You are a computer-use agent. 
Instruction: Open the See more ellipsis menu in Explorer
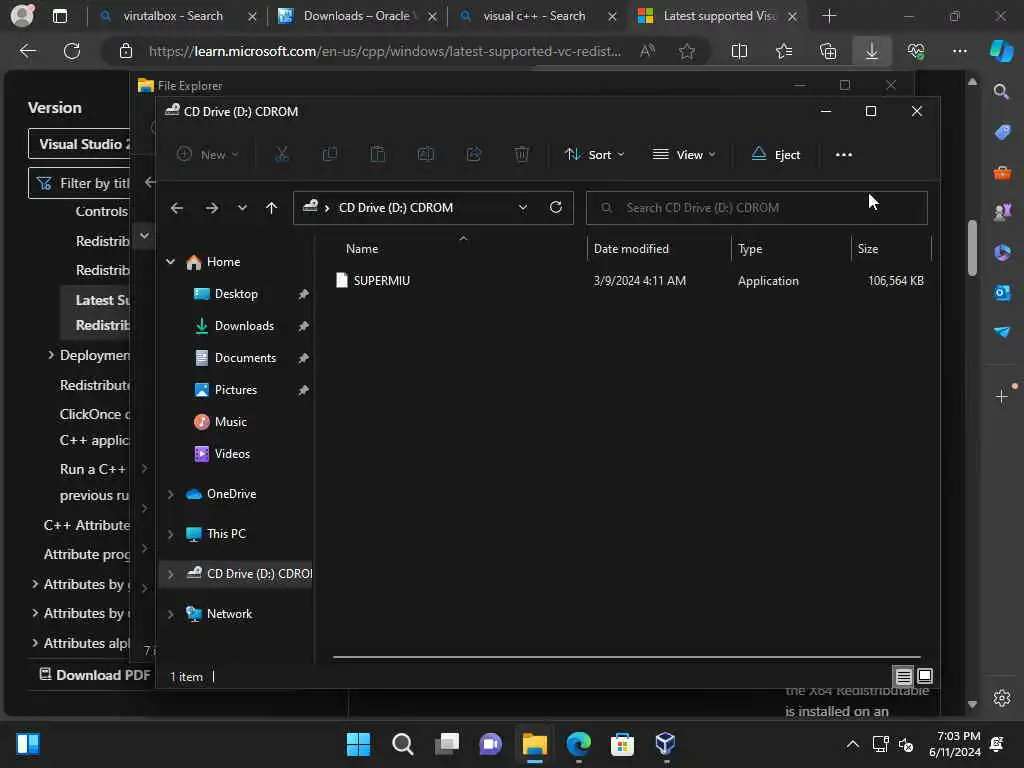[844, 155]
